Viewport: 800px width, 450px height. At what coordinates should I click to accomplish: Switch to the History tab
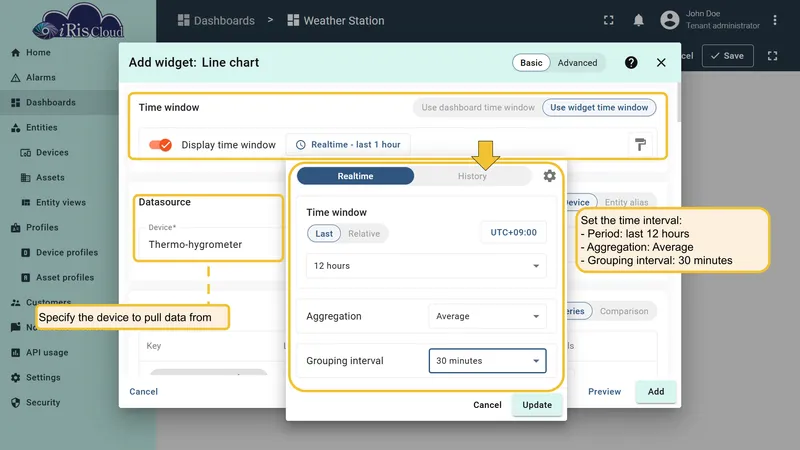point(472,176)
